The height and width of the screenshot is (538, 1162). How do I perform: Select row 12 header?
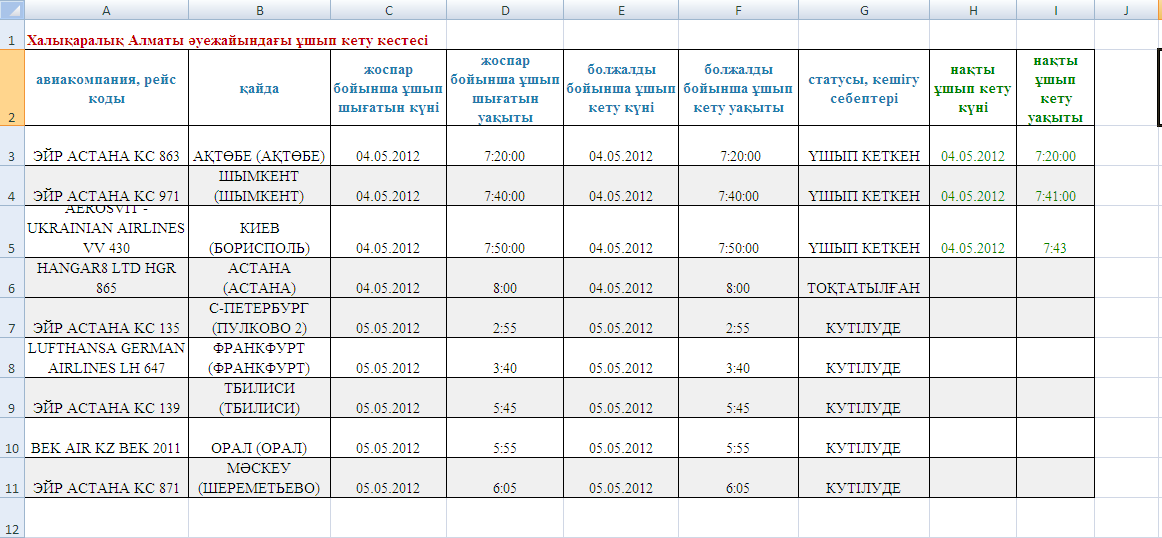(x=12, y=518)
